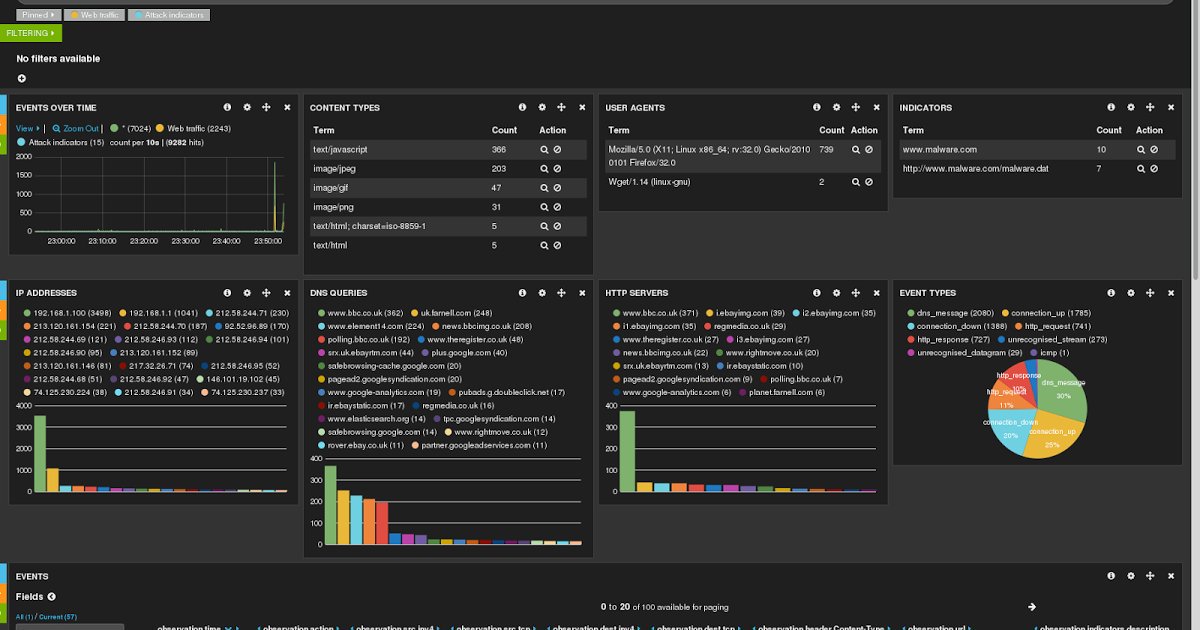The image size is (1200, 630).
Task: Open Indicators panel settings gear
Action: point(1131,107)
